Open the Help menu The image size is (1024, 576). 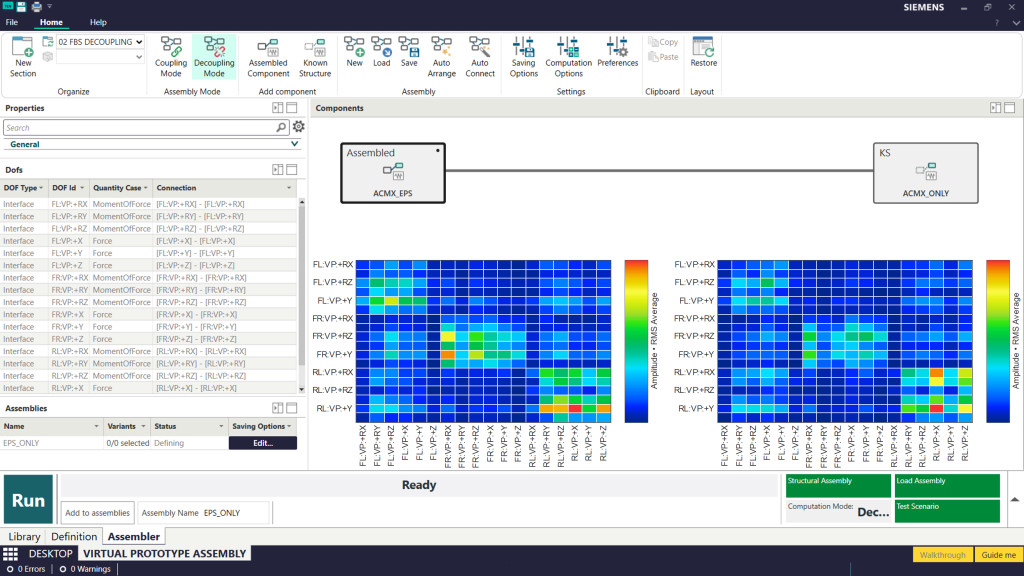pyautogui.click(x=98, y=22)
